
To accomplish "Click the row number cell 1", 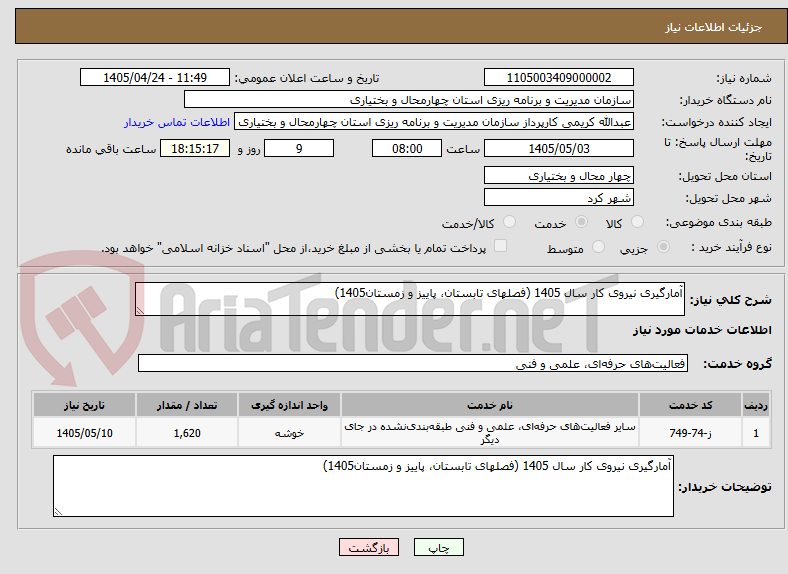I will coord(756,432).
